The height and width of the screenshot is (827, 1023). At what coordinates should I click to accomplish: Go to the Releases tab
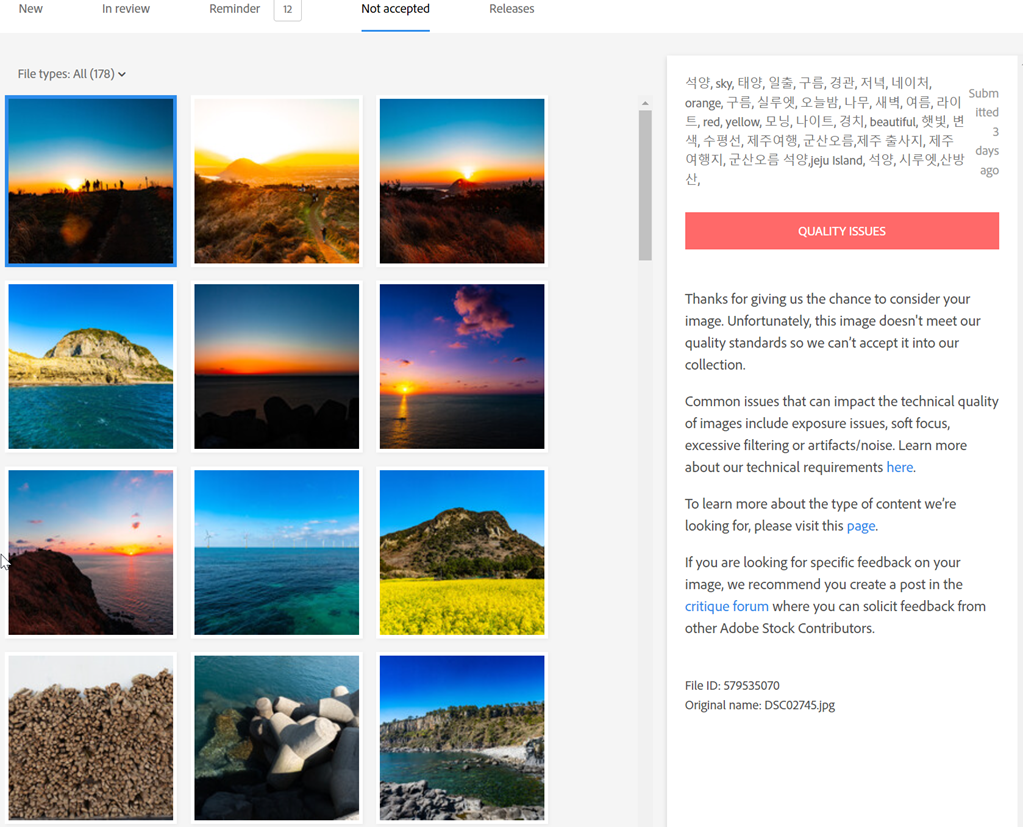[511, 9]
